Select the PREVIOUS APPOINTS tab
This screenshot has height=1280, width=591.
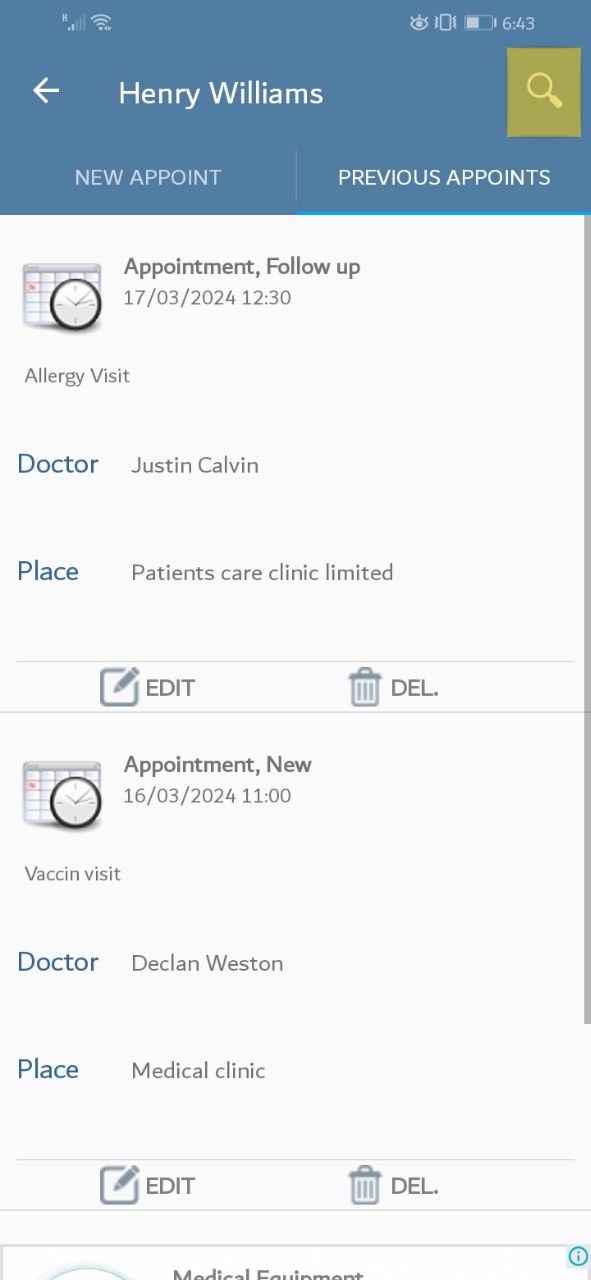(444, 178)
